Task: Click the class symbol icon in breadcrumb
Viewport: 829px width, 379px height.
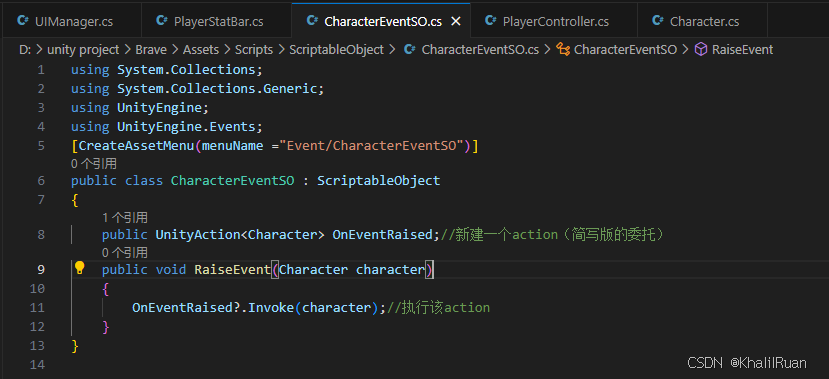Action: pos(563,50)
